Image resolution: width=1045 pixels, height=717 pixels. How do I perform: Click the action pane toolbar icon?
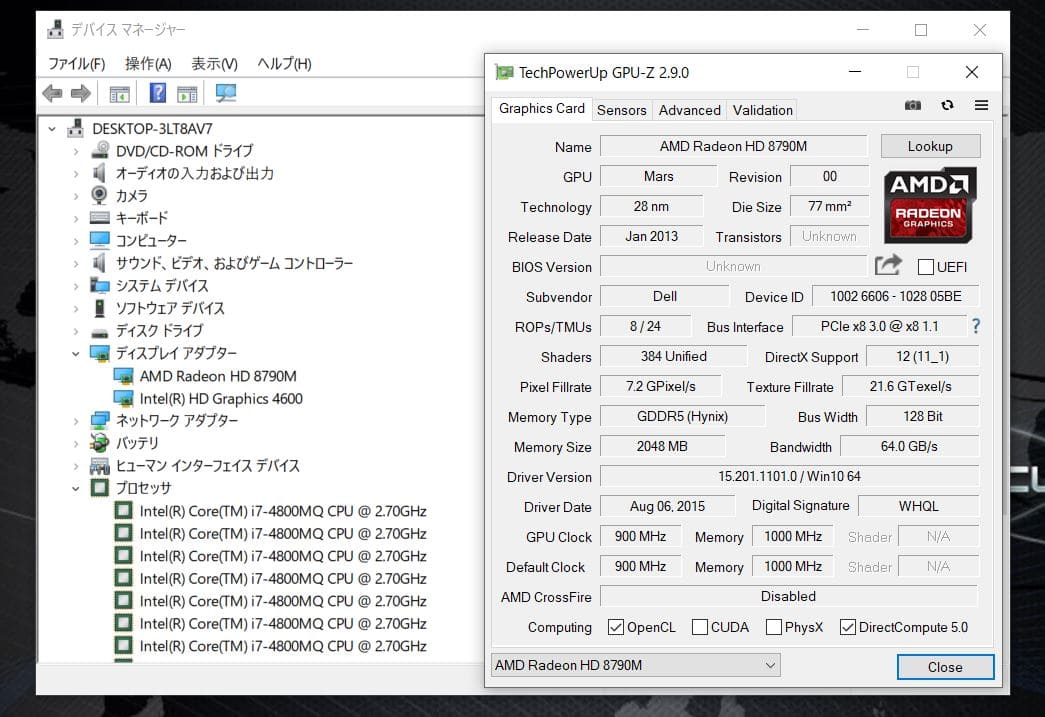(187, 94)
